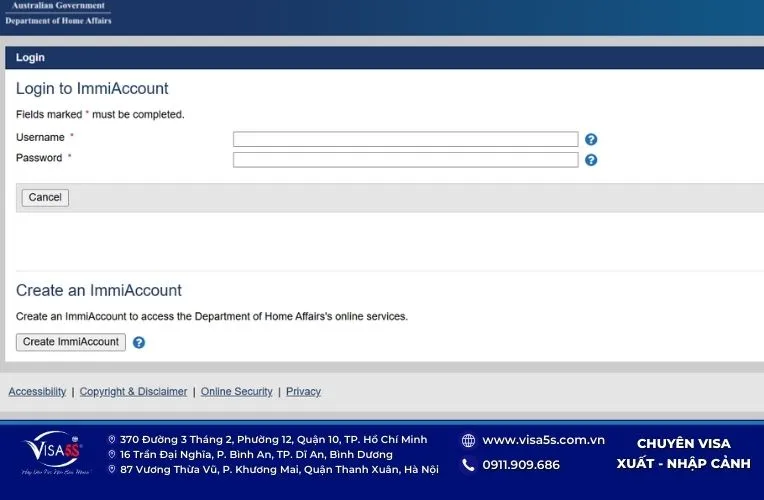
Task: Click the 'Create an ImmiAccount' heading
Action: [99, 290]
